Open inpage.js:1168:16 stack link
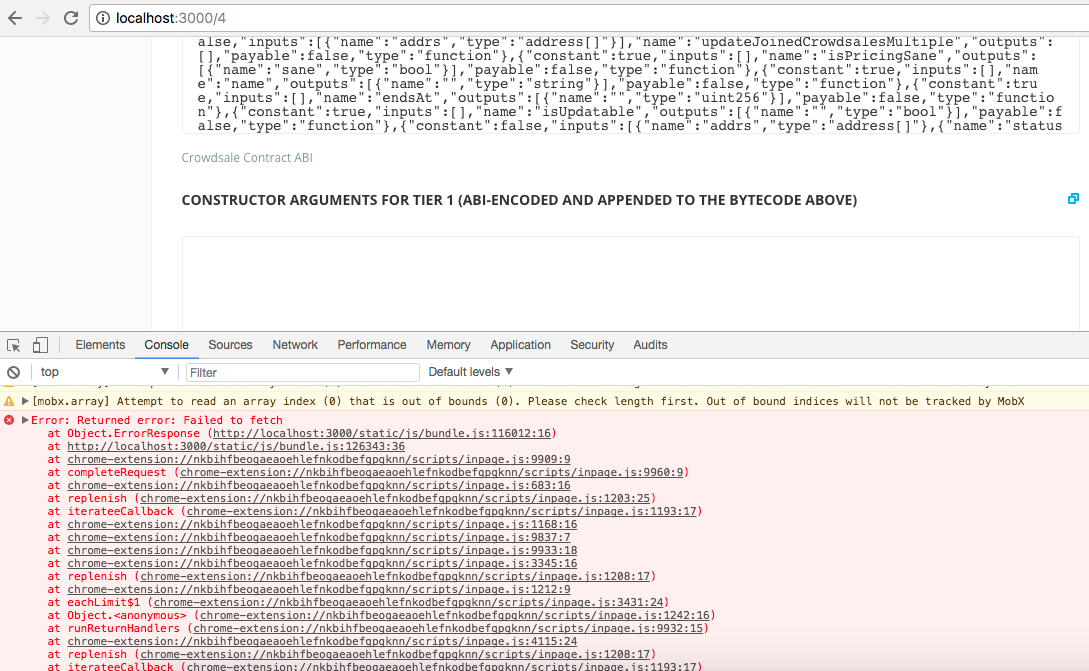Image resolution: width=1089 pixels, height=671 pixels. pos(322,524)
